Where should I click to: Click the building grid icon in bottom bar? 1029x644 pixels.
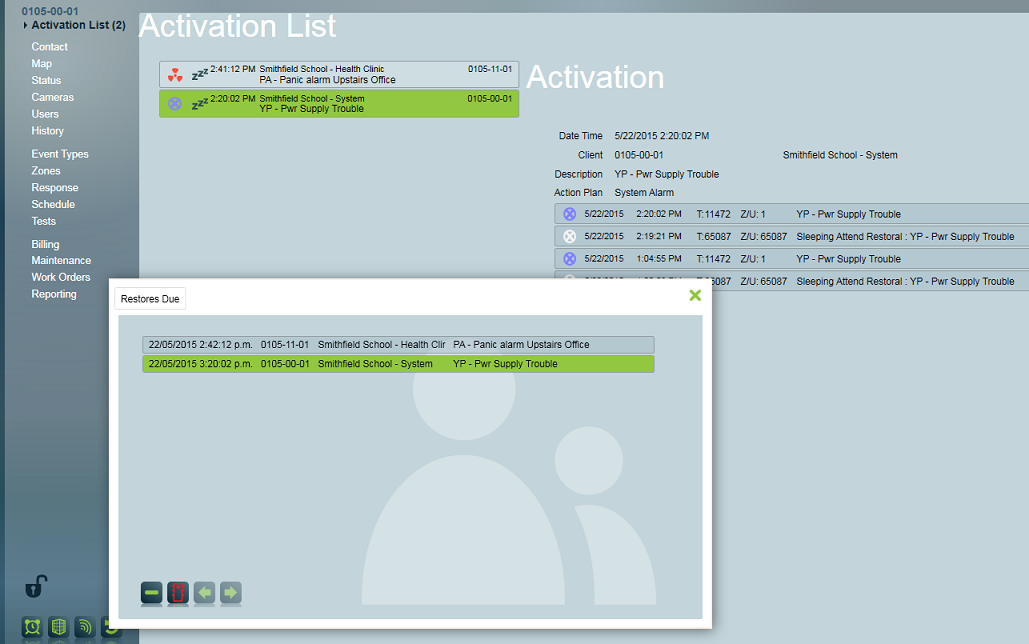(58, 627)
